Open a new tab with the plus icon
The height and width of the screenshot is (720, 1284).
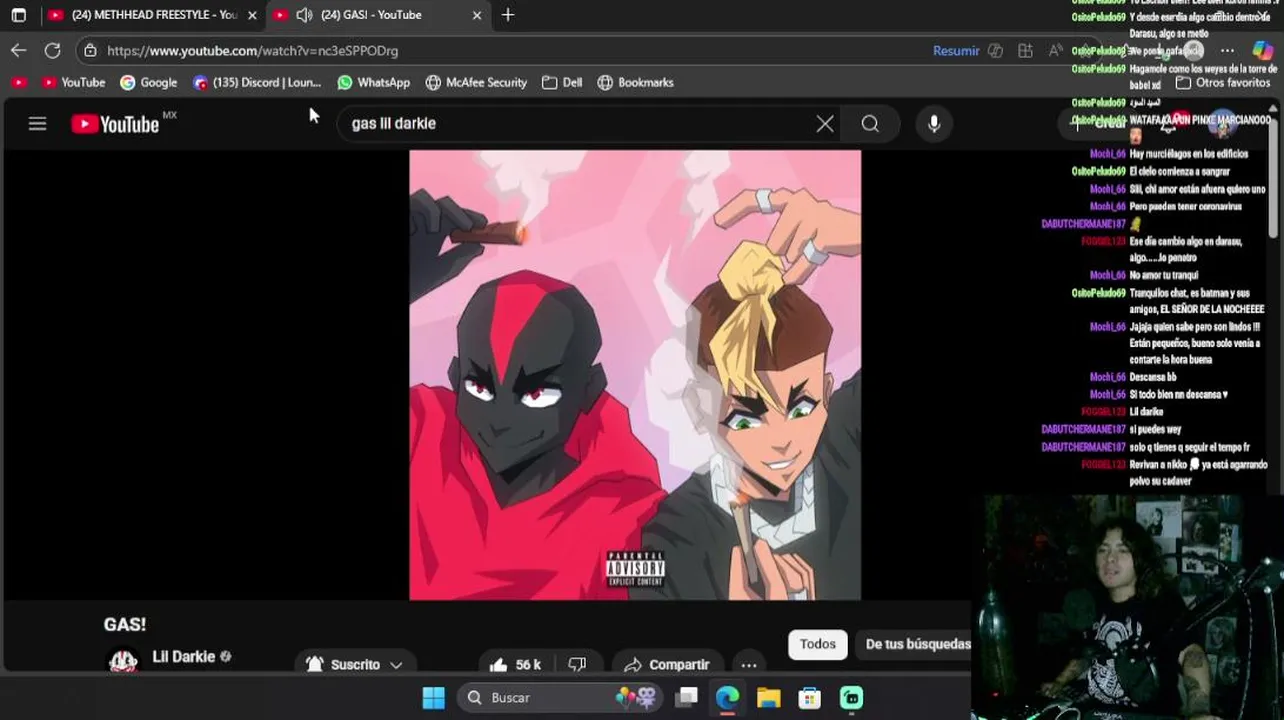(508, 15)
